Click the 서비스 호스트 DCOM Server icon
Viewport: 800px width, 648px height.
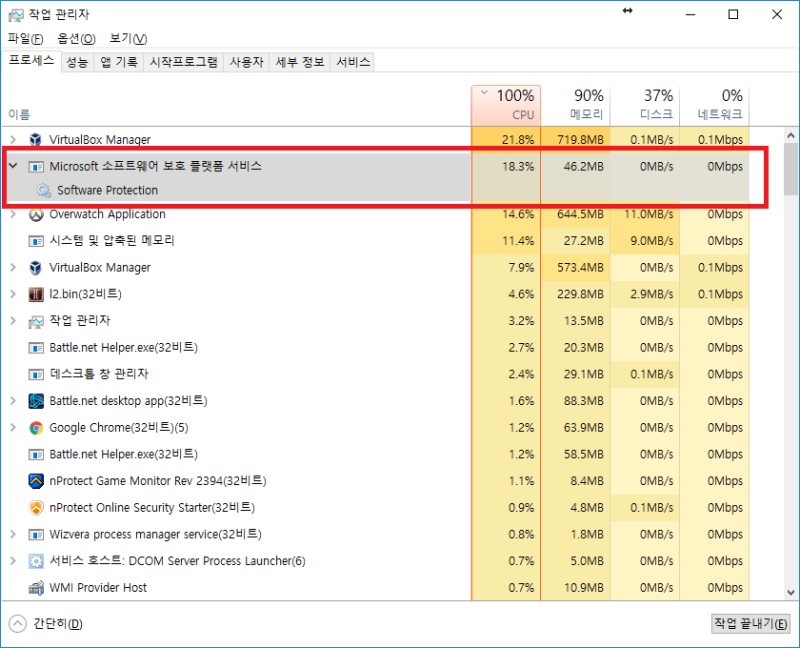point(36,561)
